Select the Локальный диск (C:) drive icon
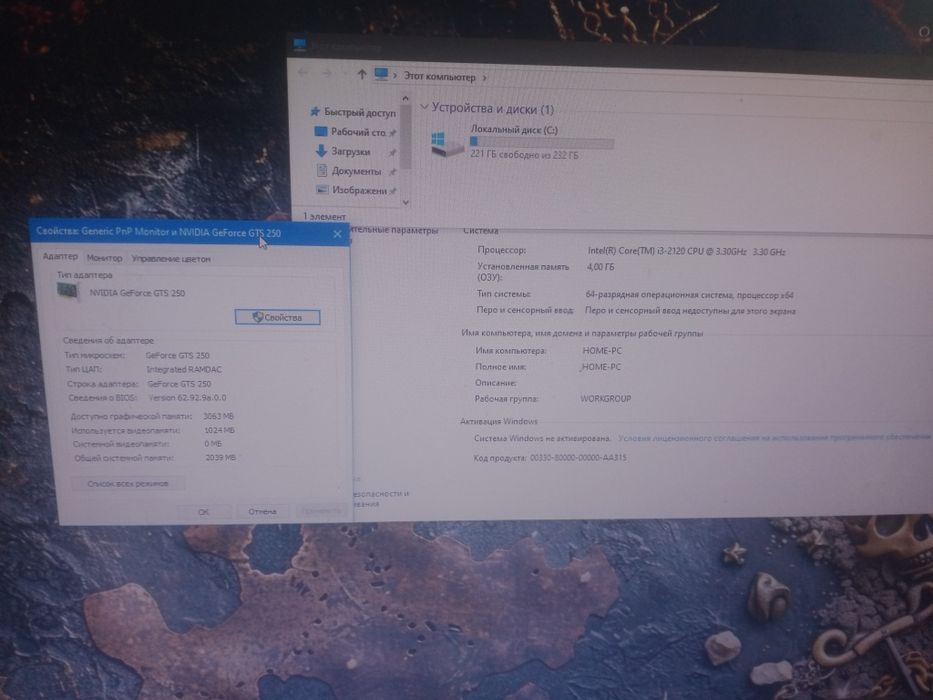This screenshot has width=933, height=700. (447, 143)
